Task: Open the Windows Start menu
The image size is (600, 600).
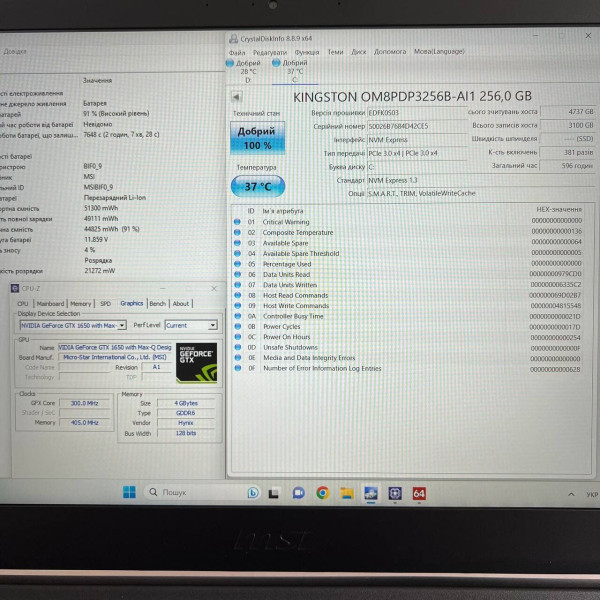Action: coord(129,492)
